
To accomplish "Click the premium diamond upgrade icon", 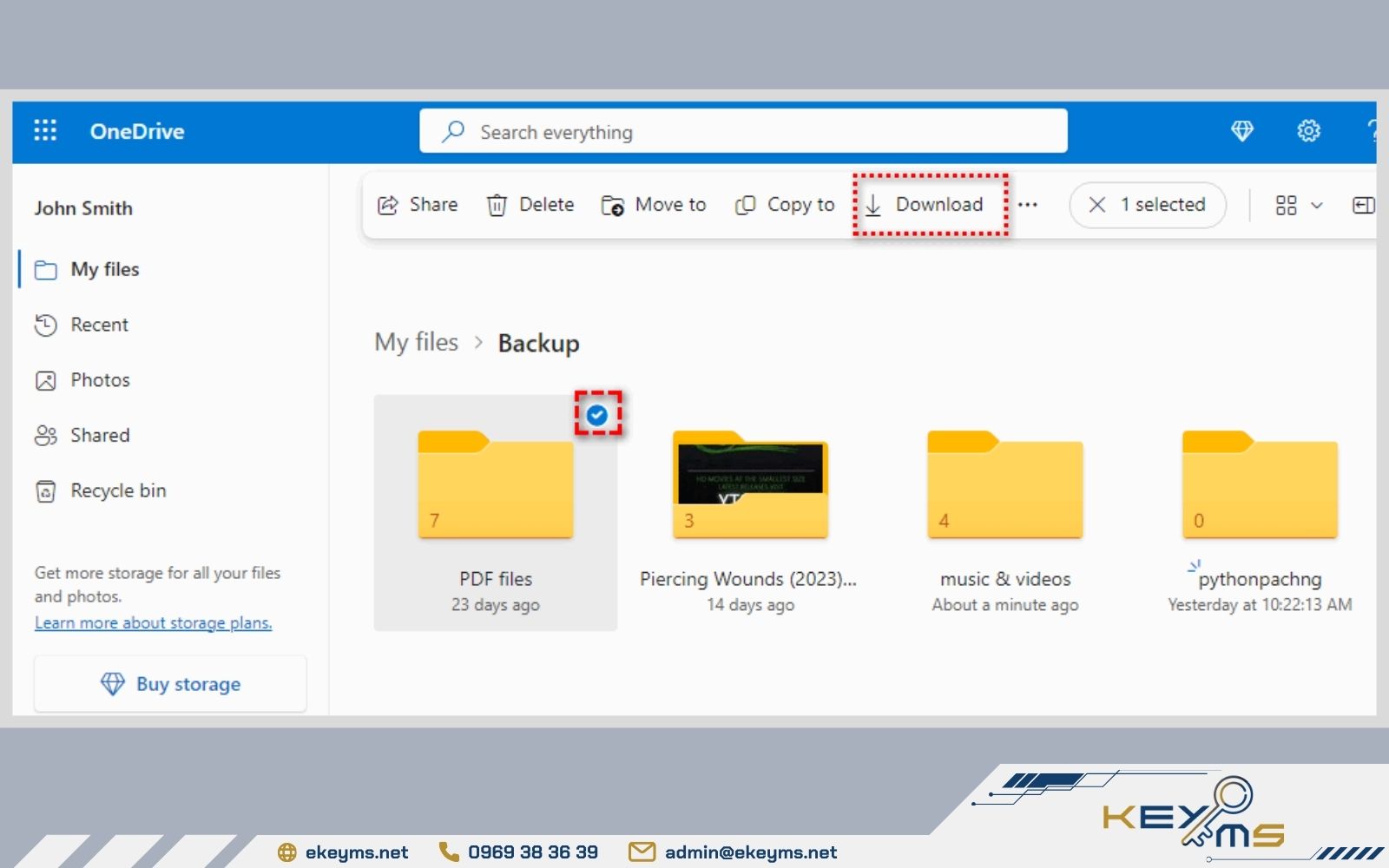I will point(1243,130).
